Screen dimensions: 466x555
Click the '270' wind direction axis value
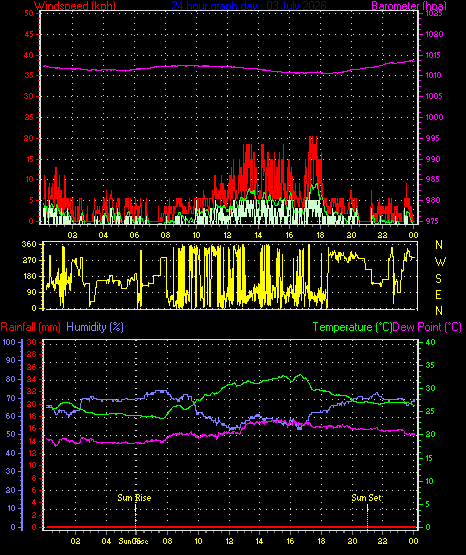(29, 260)
